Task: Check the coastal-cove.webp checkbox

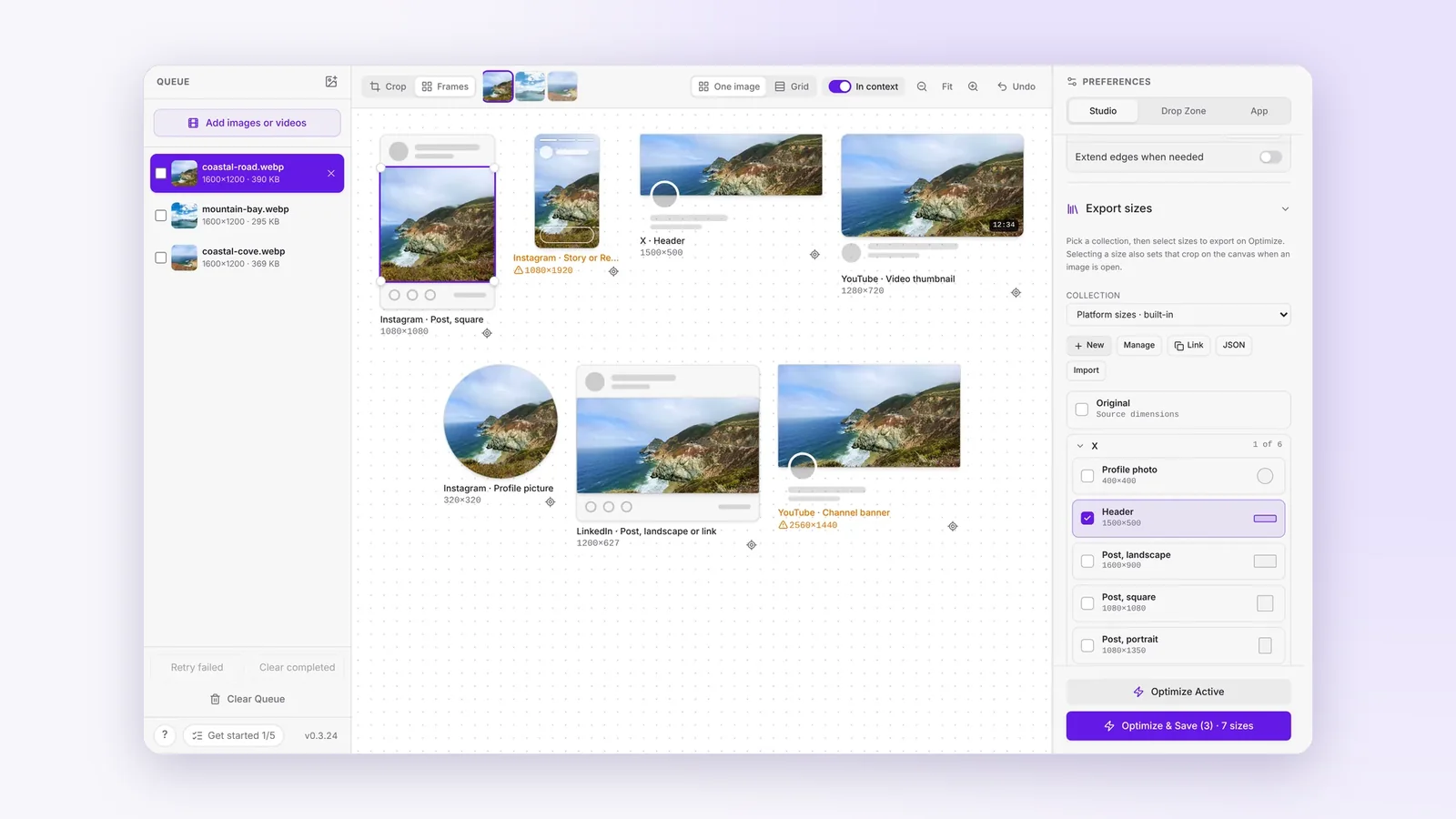Action: pyautogui.click(x=161, y=258)
